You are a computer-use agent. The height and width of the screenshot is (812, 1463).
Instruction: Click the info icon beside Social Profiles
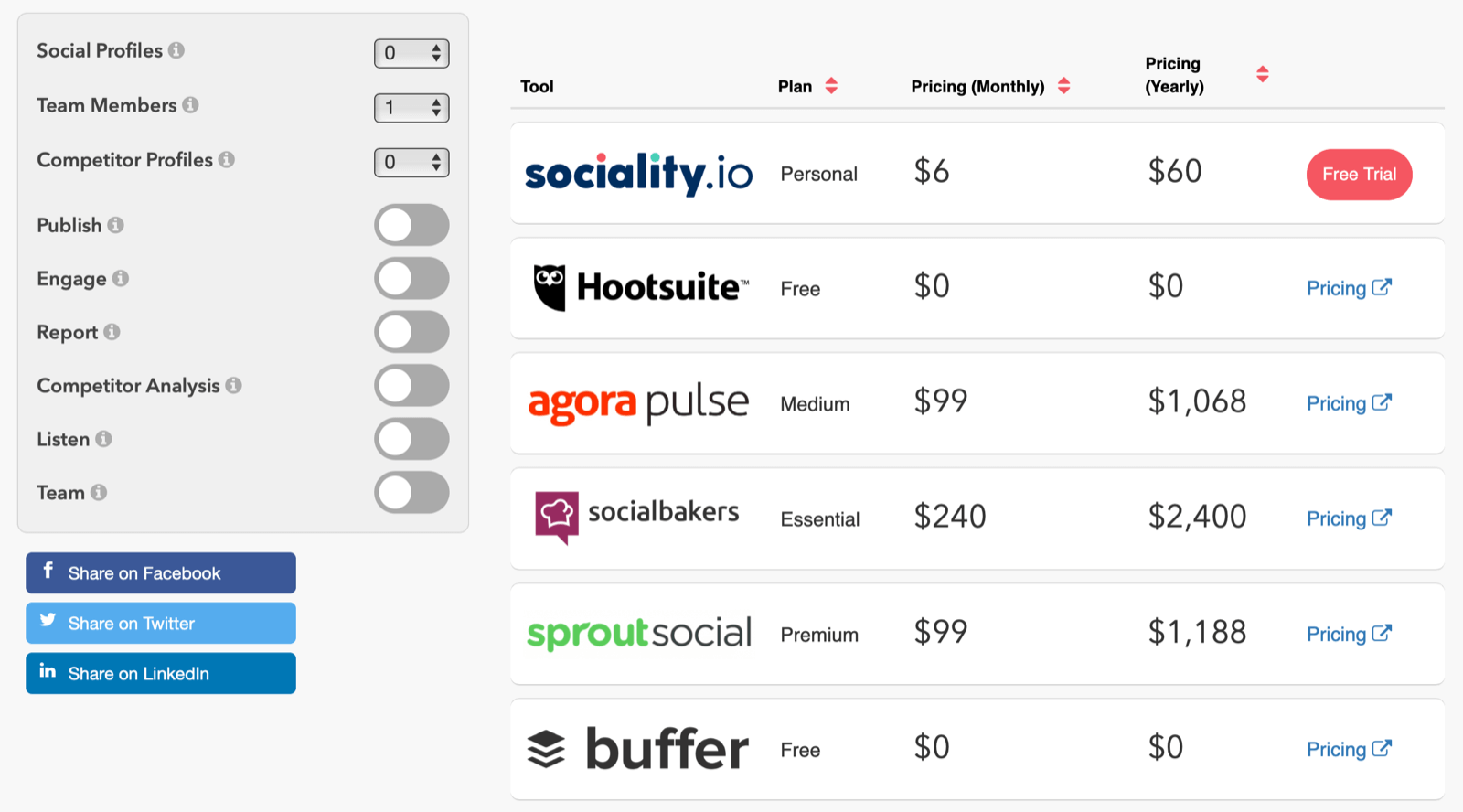(x=176, y=51)
